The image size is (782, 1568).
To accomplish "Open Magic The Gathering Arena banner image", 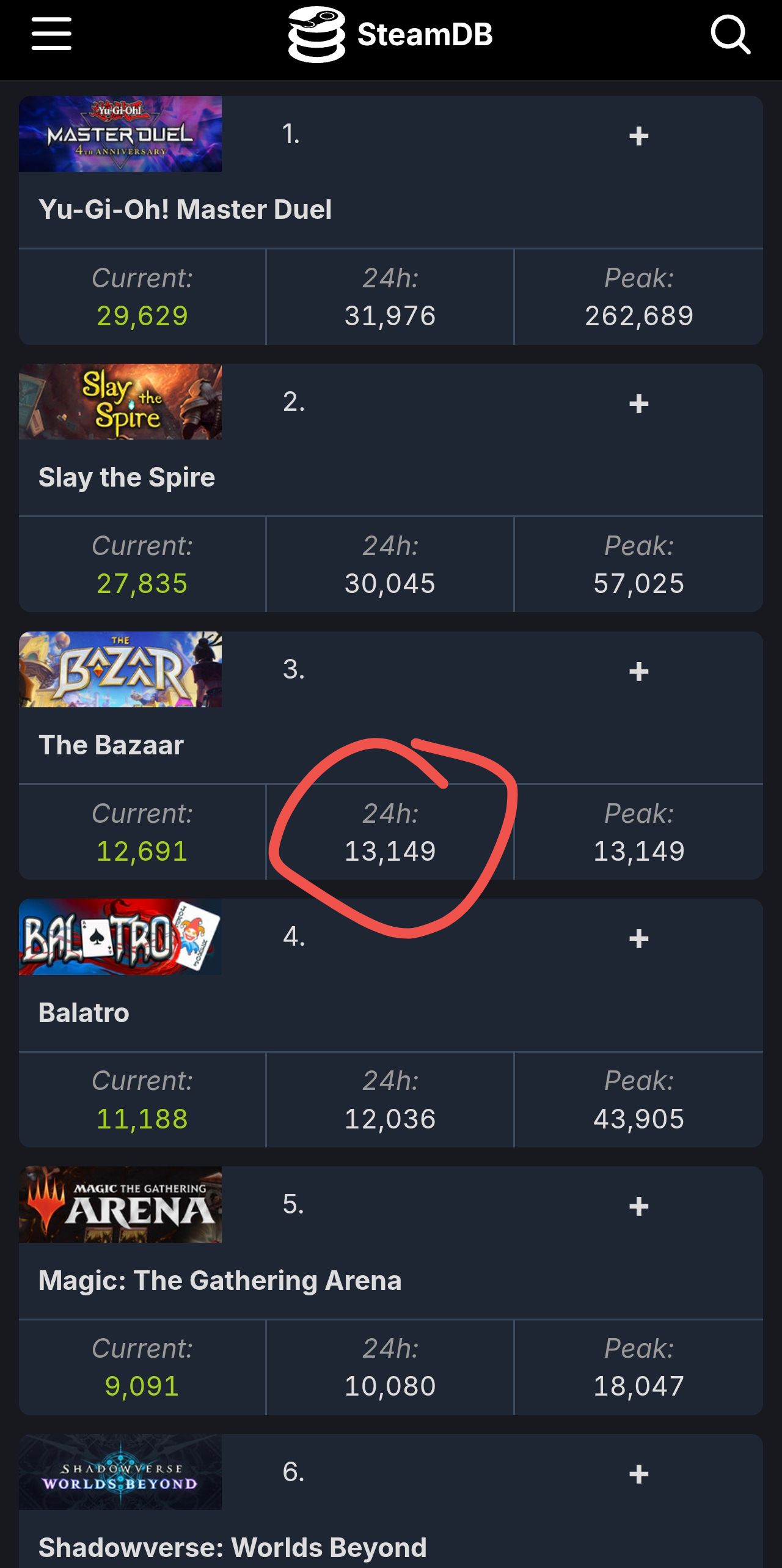I will coord(120,1204).
